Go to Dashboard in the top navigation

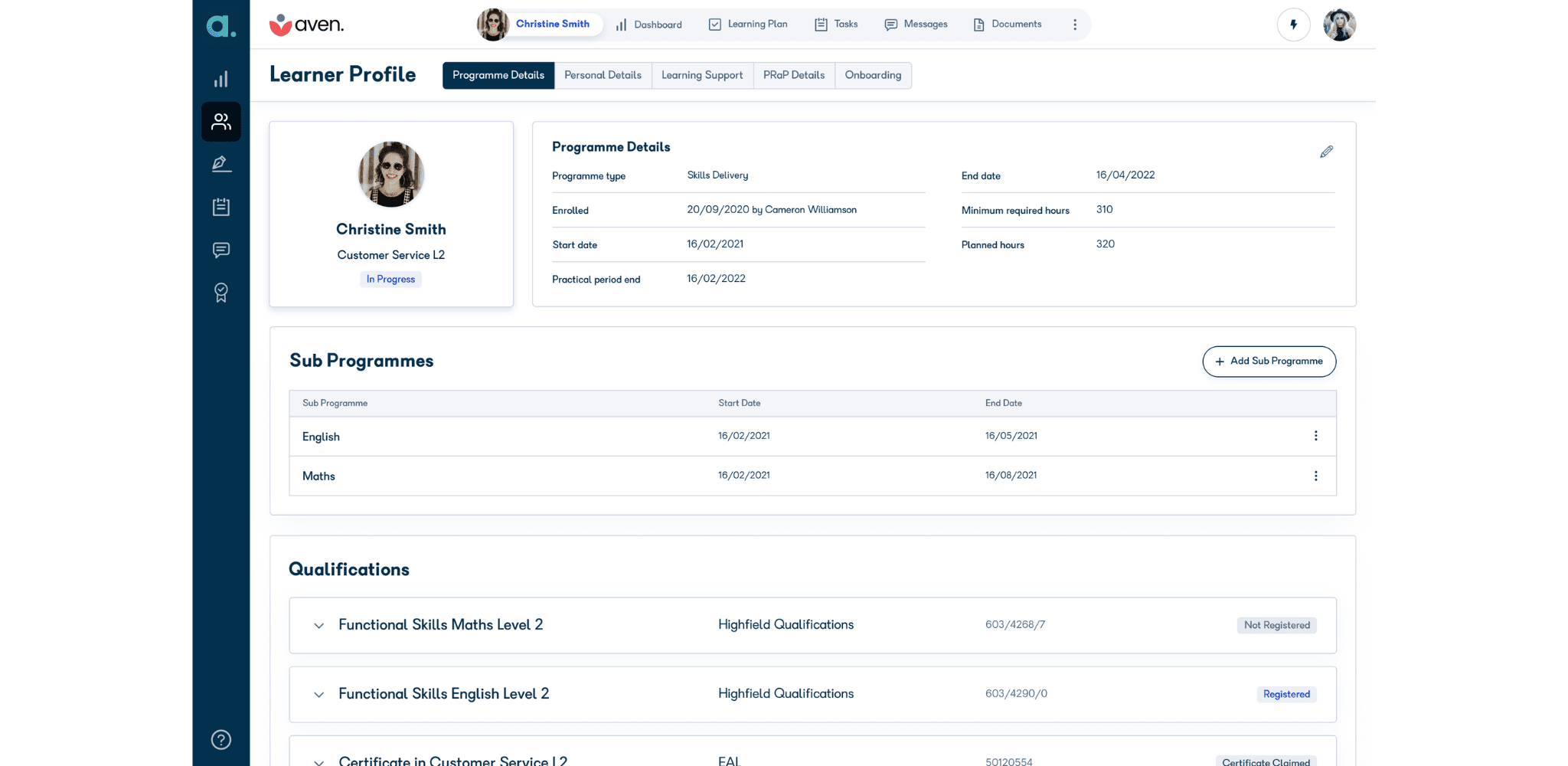point(649,25)
